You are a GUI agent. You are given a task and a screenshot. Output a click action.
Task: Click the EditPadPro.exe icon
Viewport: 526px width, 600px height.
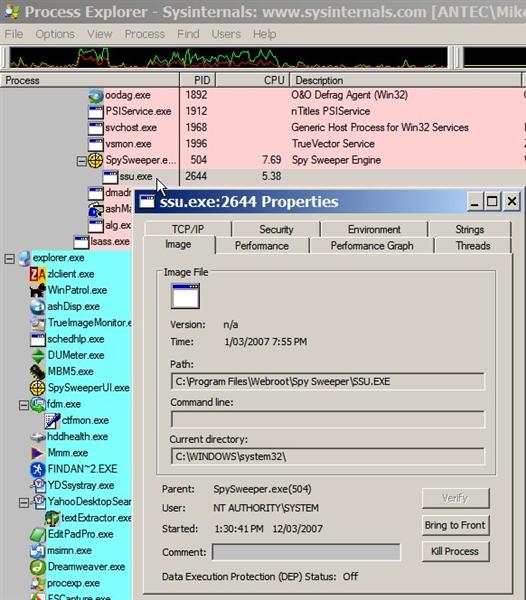point(37,535)
